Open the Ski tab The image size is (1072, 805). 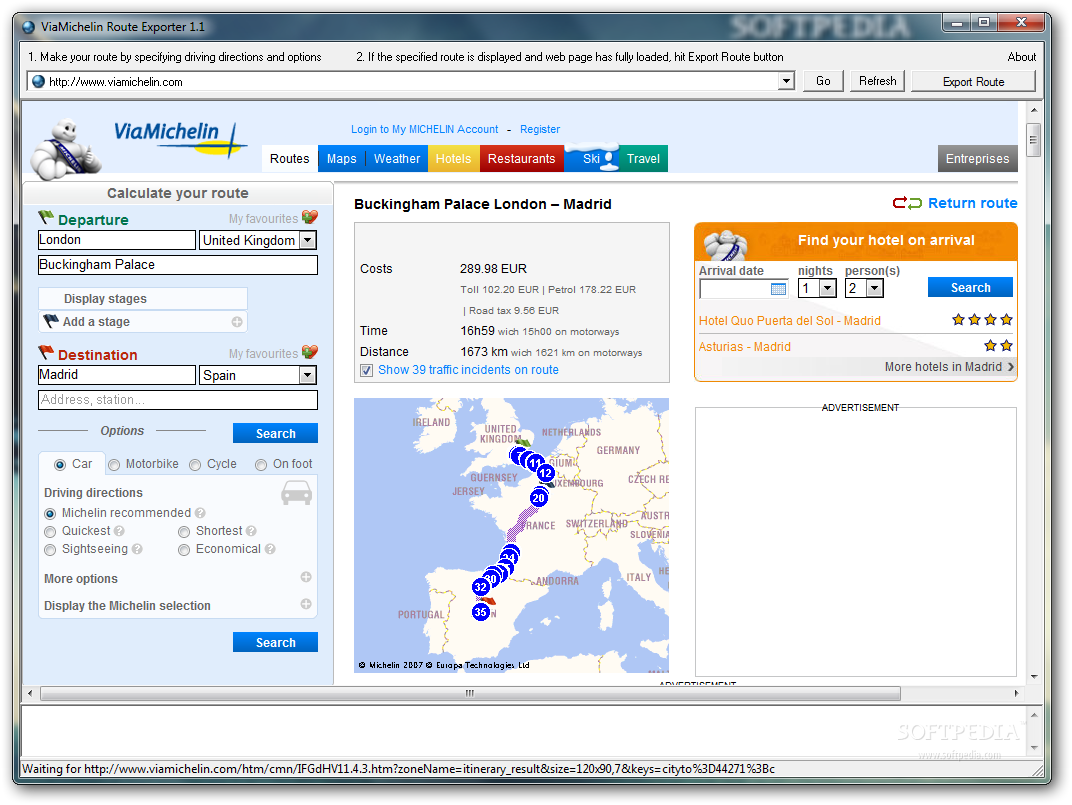591,159
